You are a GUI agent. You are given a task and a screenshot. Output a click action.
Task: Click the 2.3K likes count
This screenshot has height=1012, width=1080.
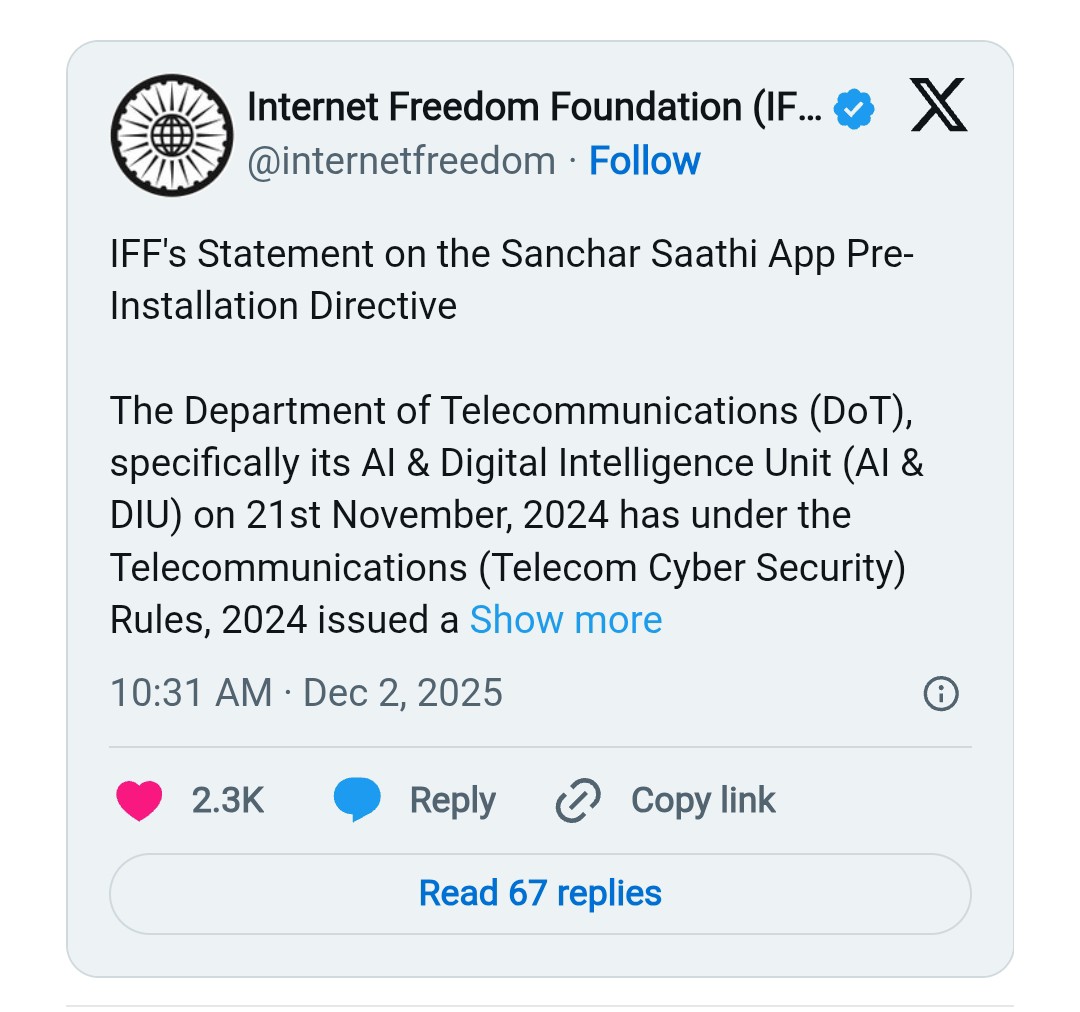tap(228, 801)
